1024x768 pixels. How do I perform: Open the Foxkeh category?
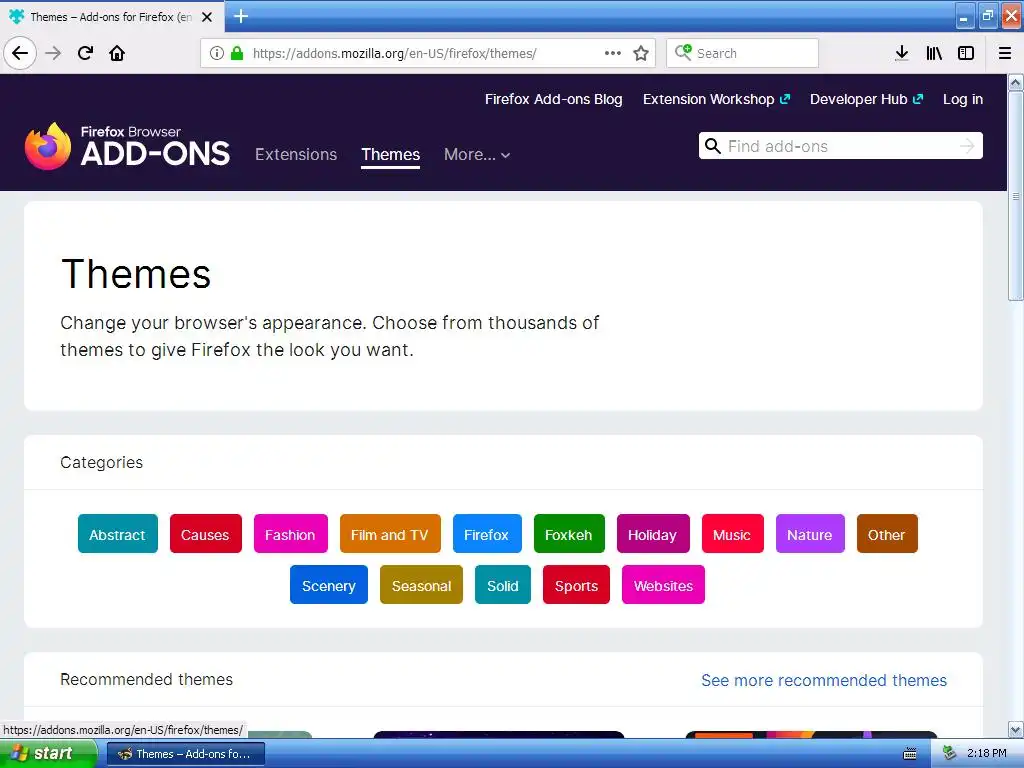click(569, 534)
